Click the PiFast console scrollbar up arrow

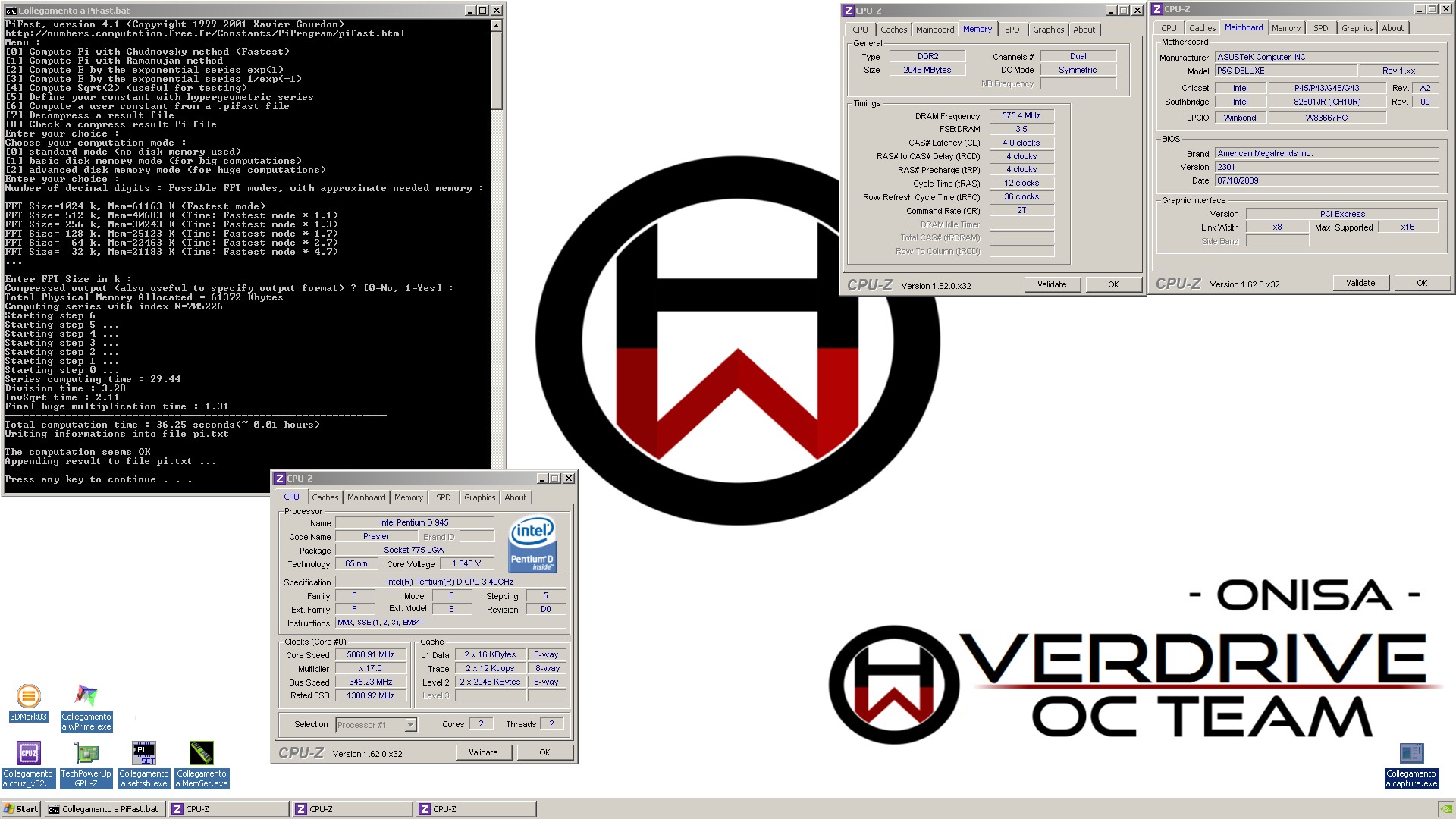[x=497, y=26]
